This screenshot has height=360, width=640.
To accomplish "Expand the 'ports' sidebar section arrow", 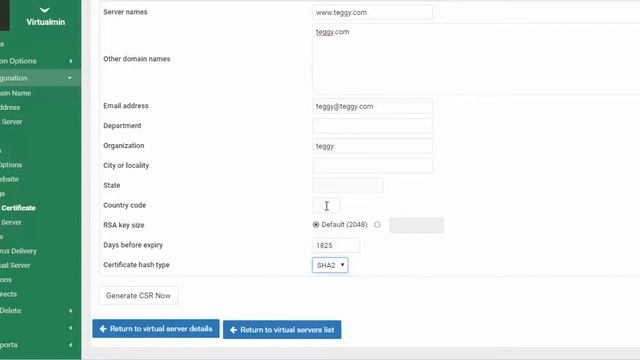I will (x=71, y=345).
